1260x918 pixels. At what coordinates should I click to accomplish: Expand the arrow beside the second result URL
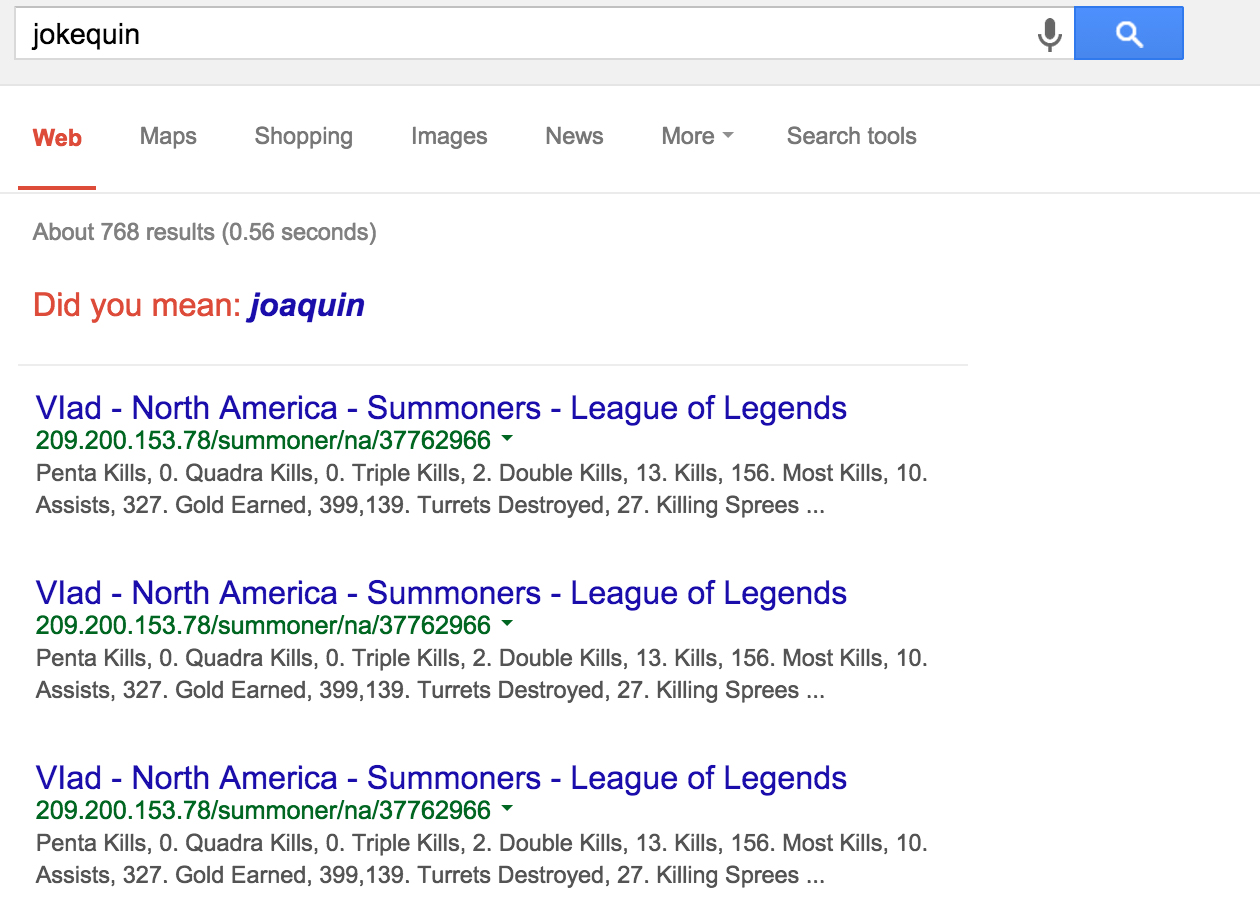[x=507, y=625]
